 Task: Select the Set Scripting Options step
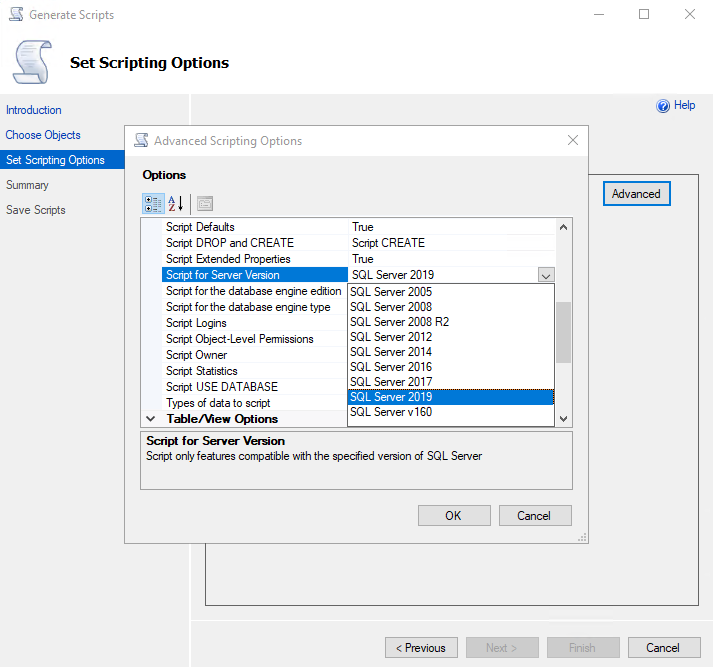[x=62, y=160]
